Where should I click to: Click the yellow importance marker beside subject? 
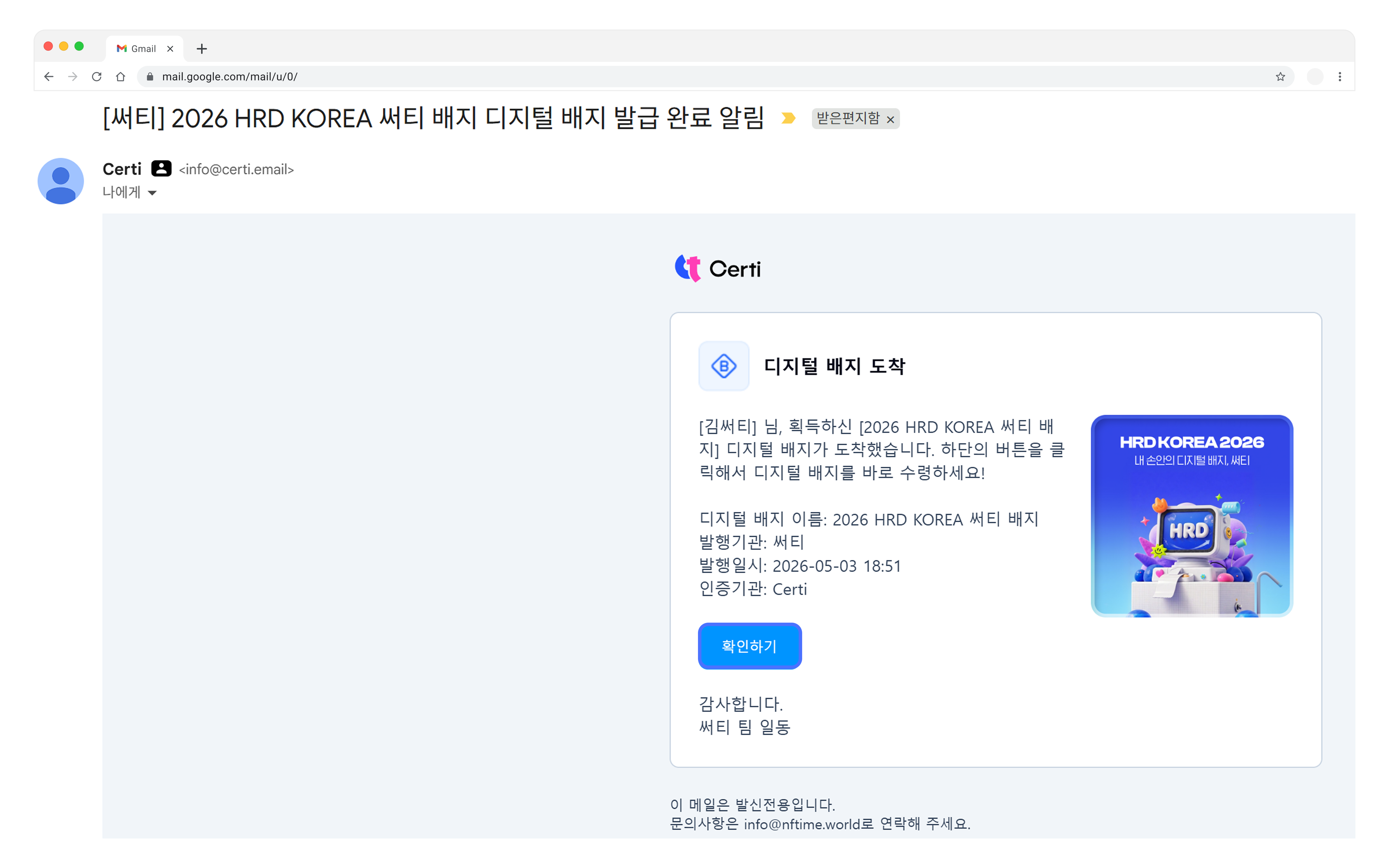[789, 118]
